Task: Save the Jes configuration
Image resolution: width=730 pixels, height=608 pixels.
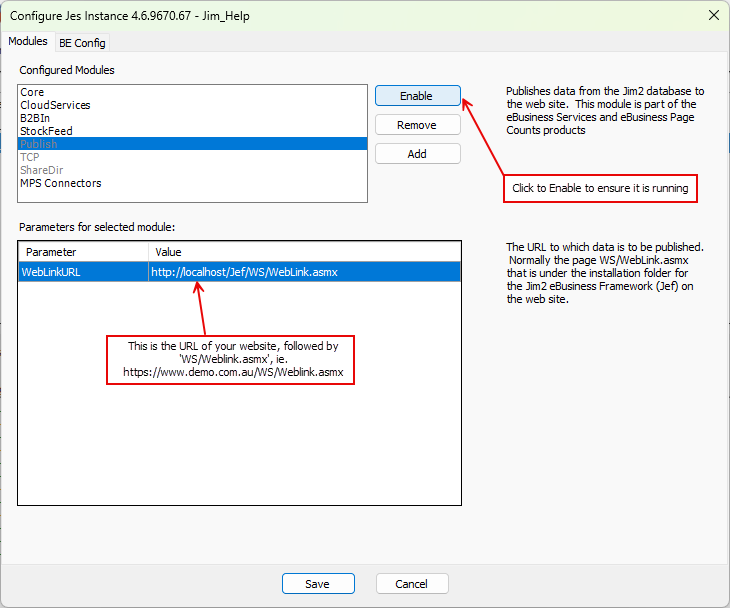Action: 318,584
